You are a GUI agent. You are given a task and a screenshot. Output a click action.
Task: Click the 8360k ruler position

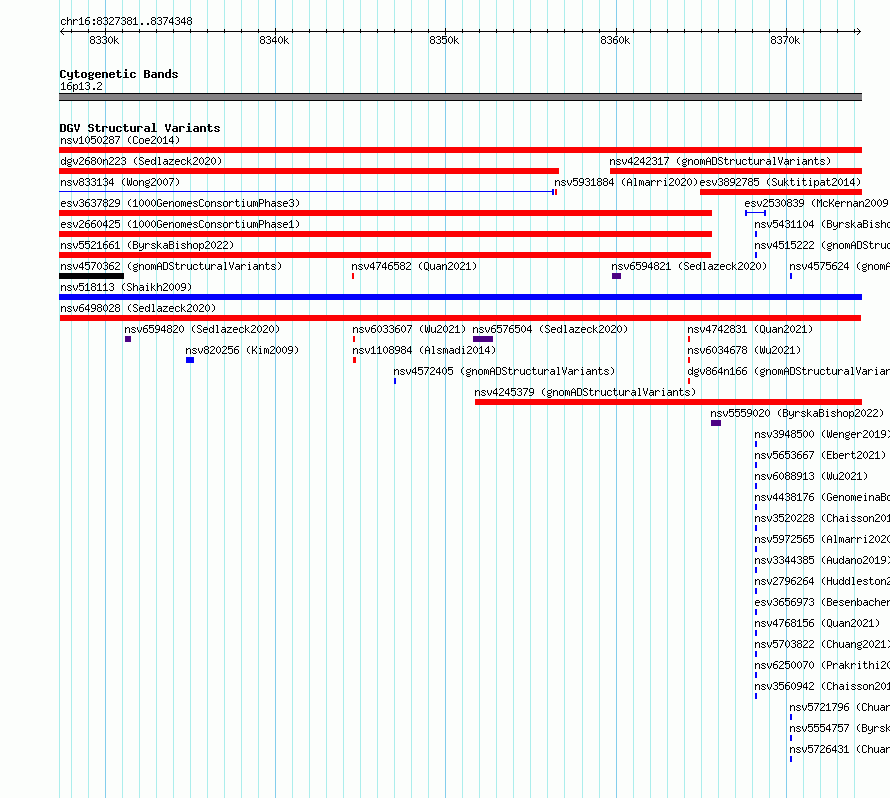pos(615,40)
